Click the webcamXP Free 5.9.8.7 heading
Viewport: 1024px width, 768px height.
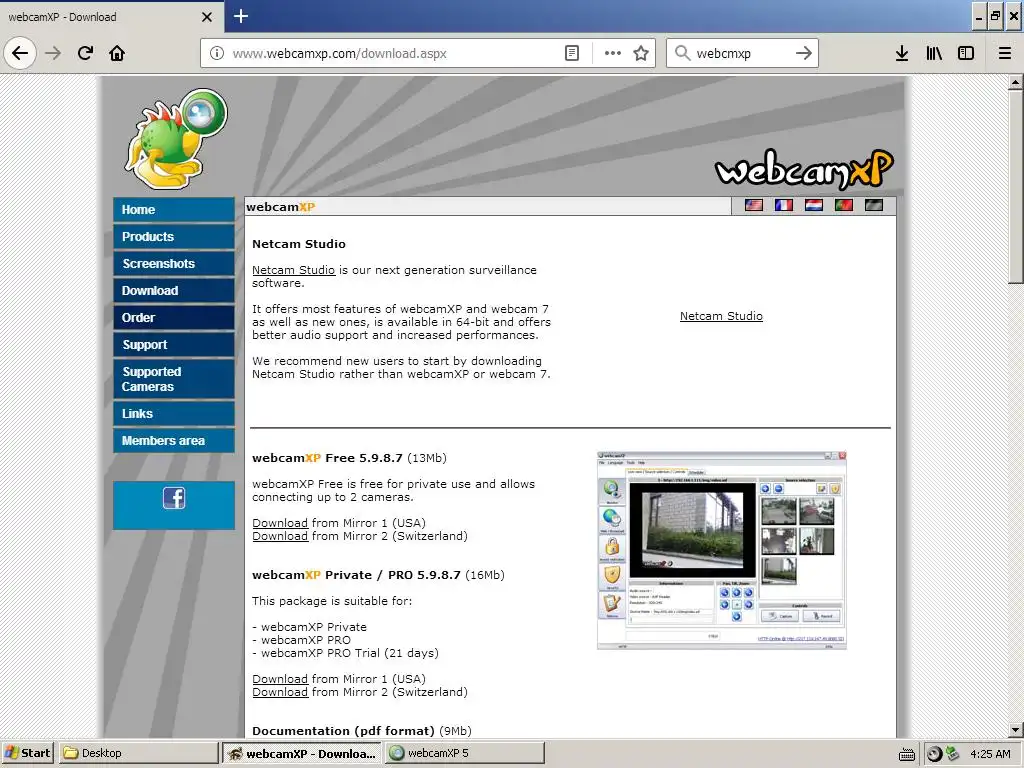(327, 458)
